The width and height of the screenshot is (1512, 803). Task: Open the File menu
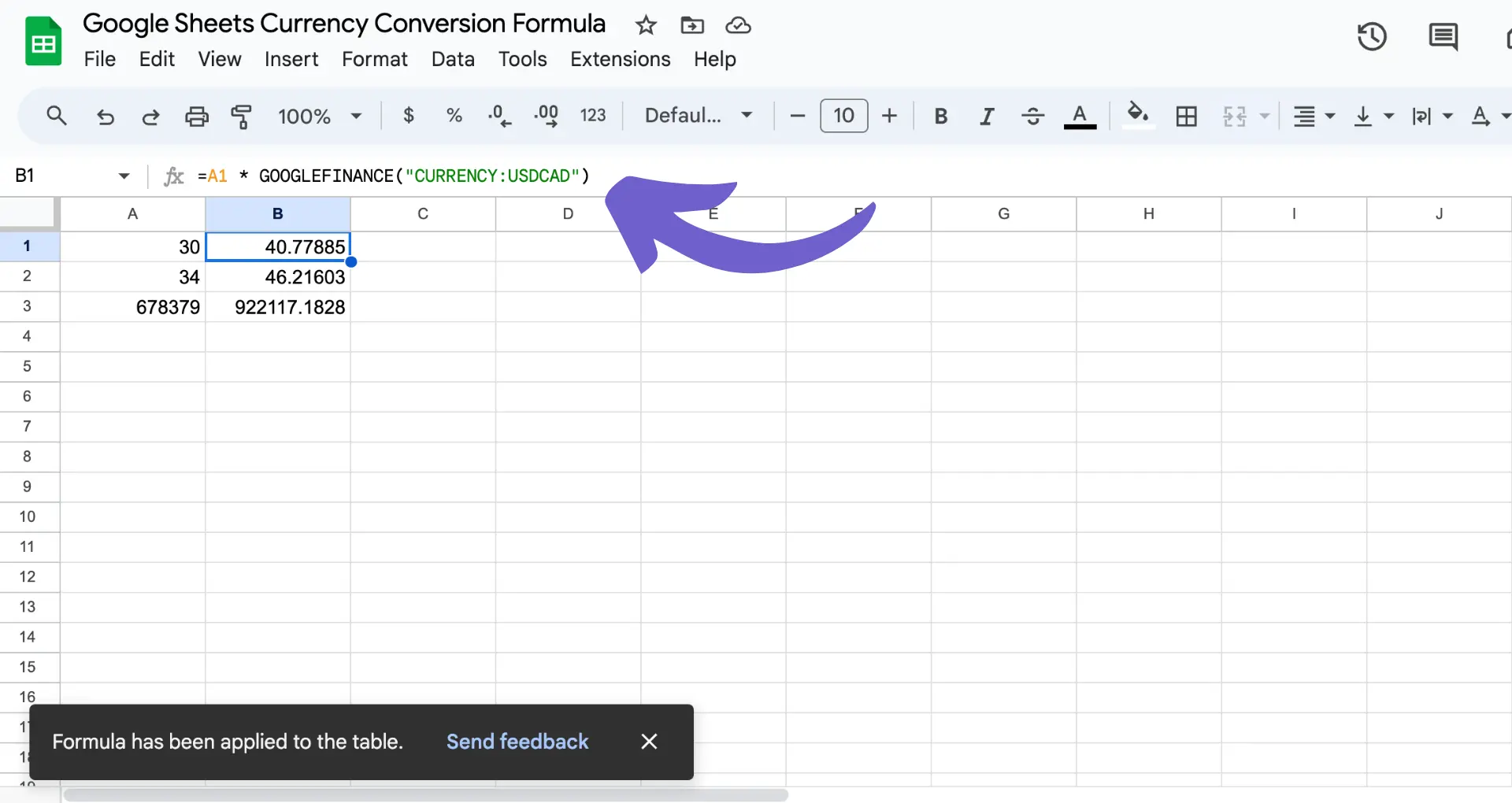(x=100, y=59)
